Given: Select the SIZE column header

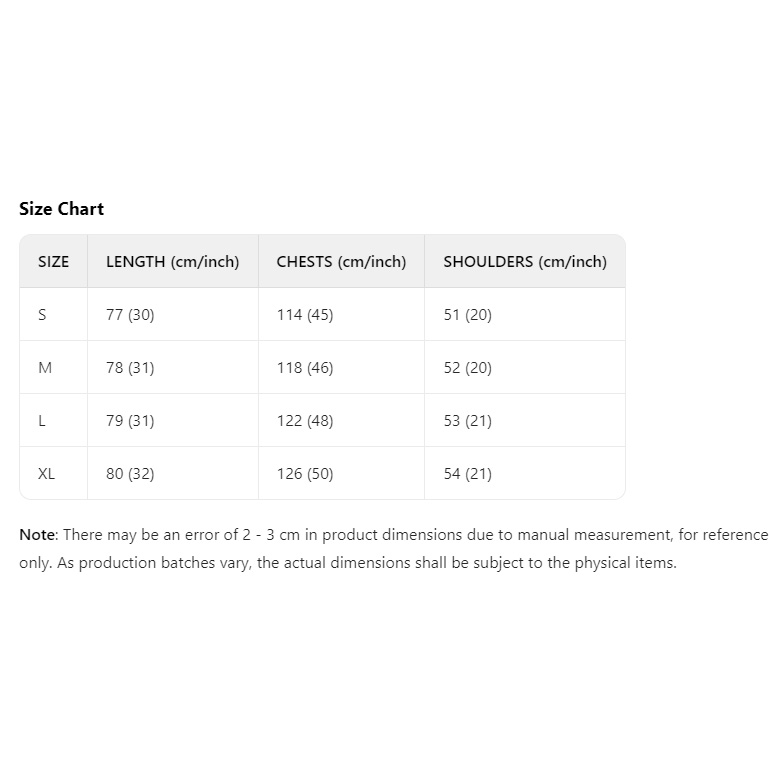Looking at the screenshot, I should tap(54, 261).
